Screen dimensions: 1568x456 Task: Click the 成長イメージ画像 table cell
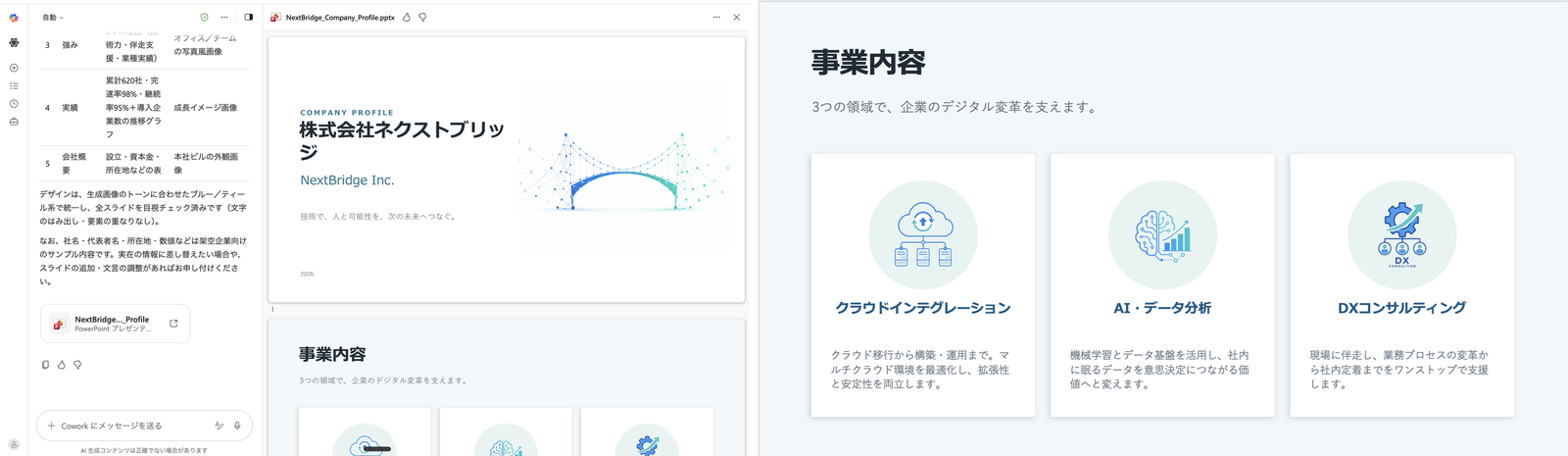pos(206,108)
